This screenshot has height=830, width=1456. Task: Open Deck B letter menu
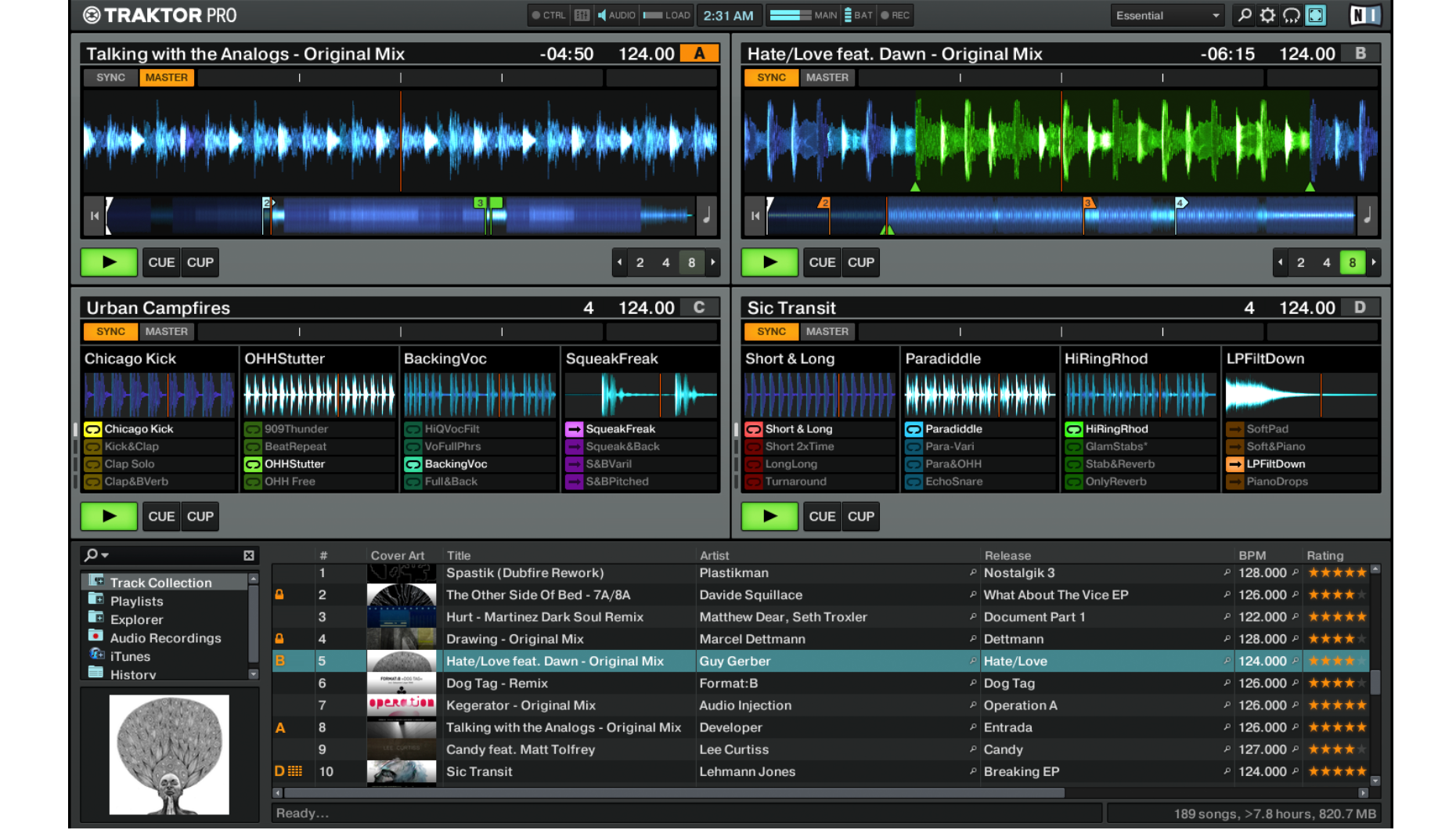click(x=1360, y=53)
